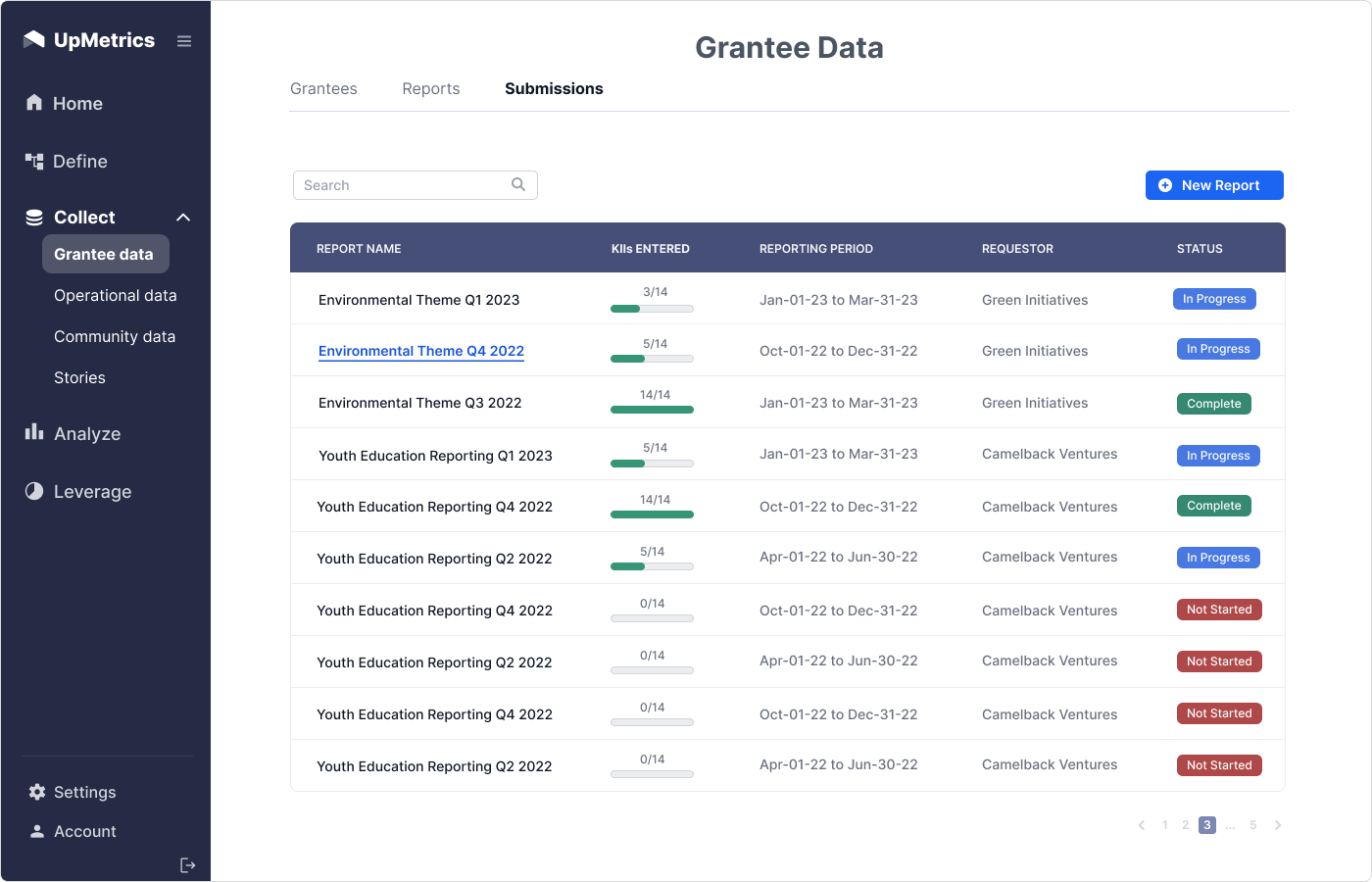Open Environmental Theme Q4 2022 report link
Image resolution: width=1372 pixels, height=882 pixels.
click(420, 351)
